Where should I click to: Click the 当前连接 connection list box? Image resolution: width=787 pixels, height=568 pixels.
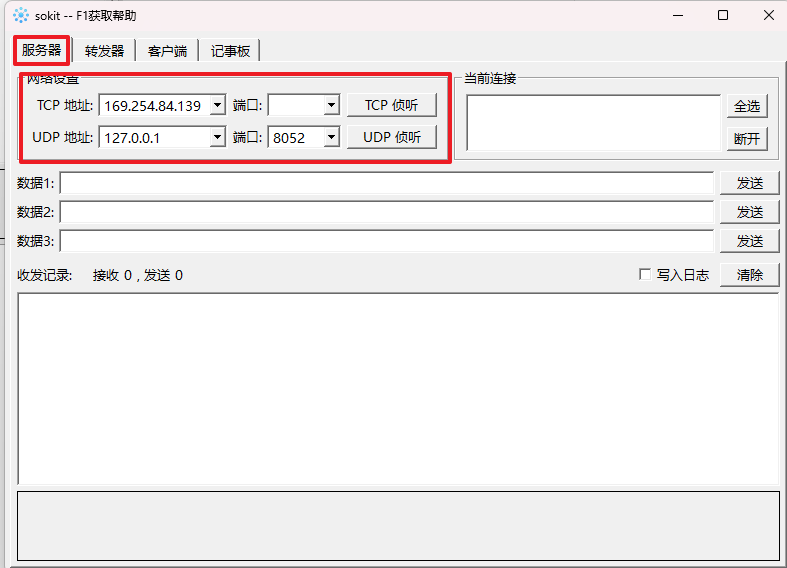[x=593, y=123]
